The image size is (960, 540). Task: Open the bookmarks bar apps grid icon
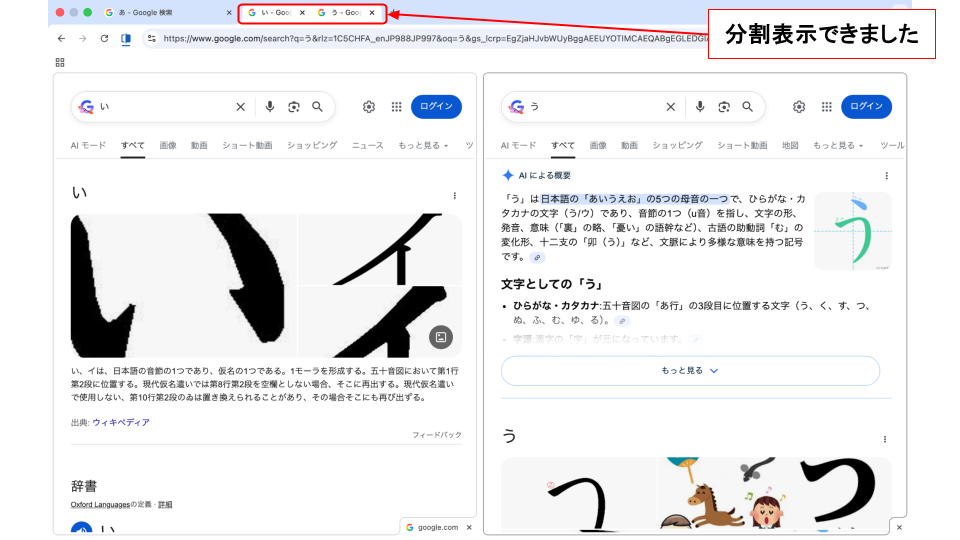click(60, 62)
